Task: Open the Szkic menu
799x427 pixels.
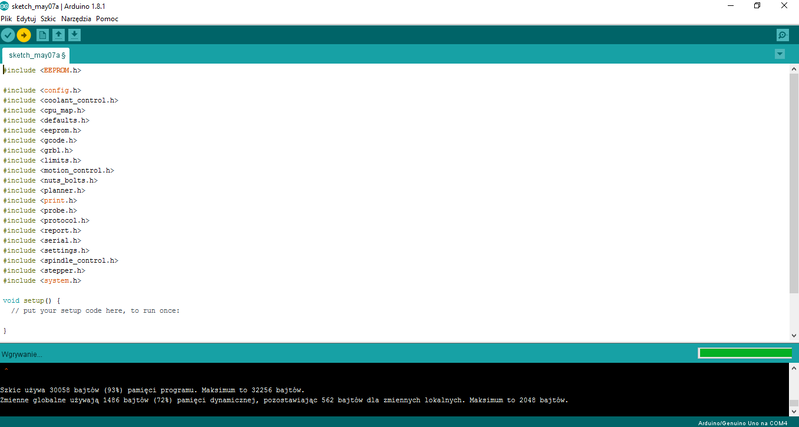Action: point(48,19)
